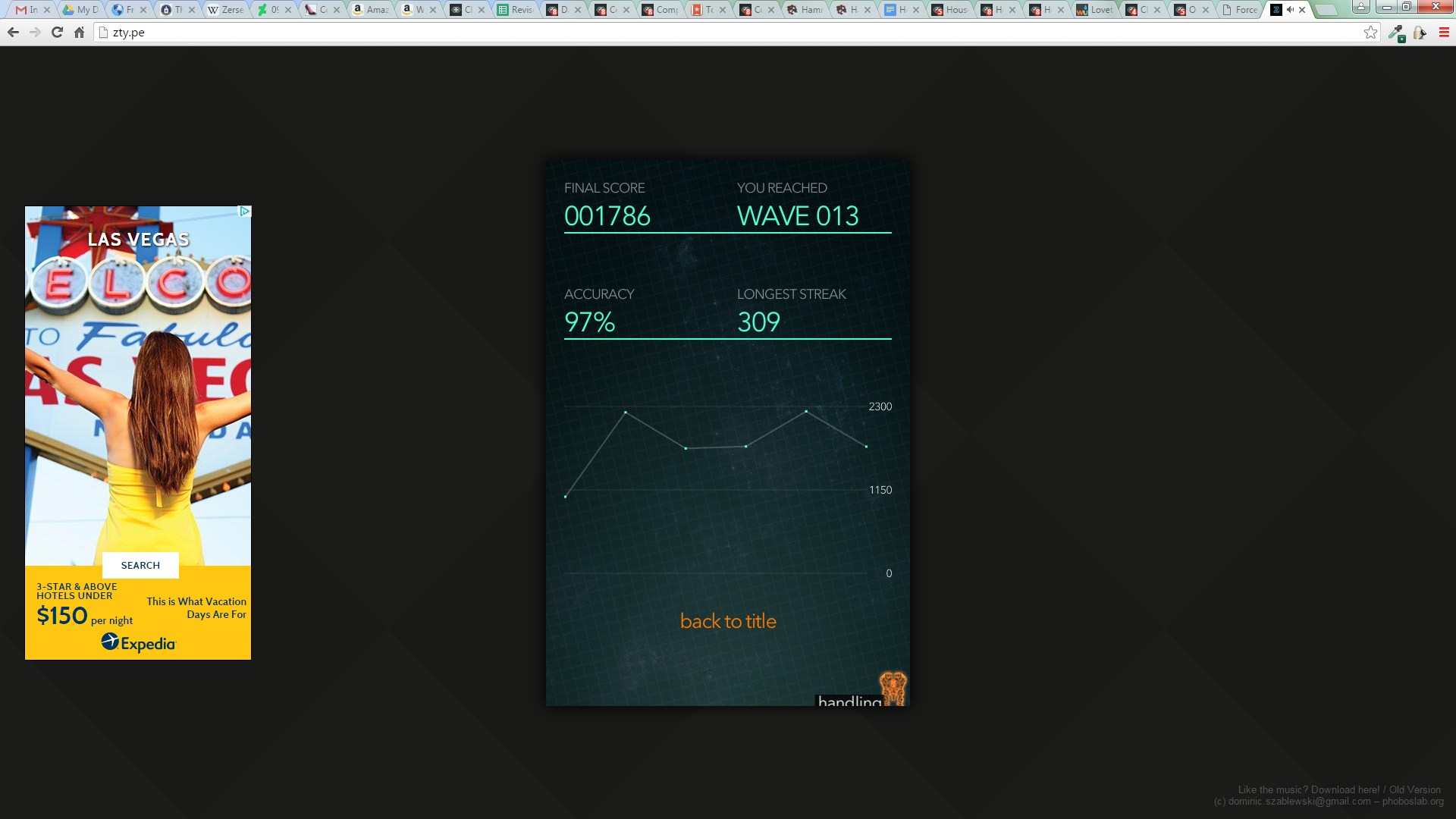This screenshot has width=1456, height=819.
Task: Open the Hamr tab
Action: 805,10
